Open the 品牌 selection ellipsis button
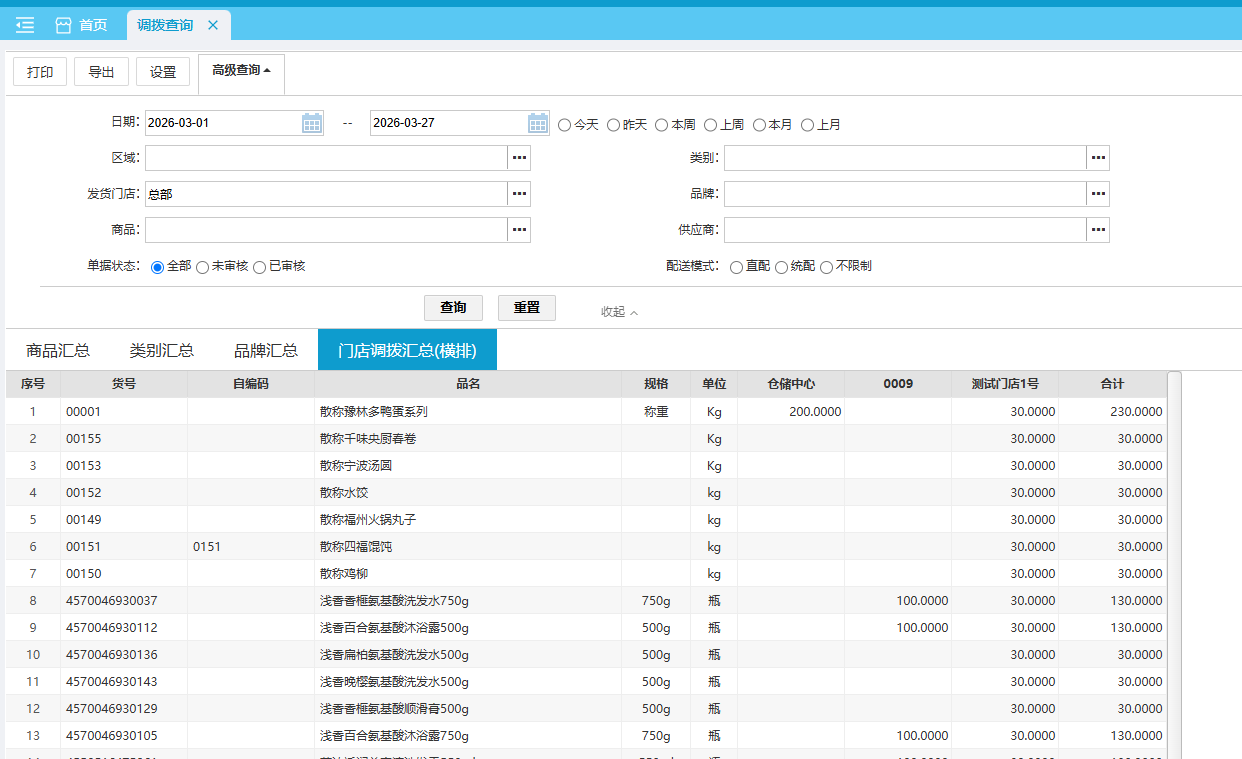Viewport: 1242px width, 759px height. pyautogui.click(x=1098, y=194)
